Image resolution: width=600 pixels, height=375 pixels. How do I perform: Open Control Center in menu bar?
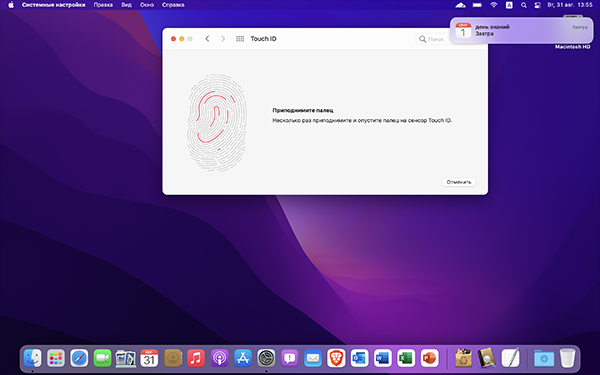[x=538, y=5]
